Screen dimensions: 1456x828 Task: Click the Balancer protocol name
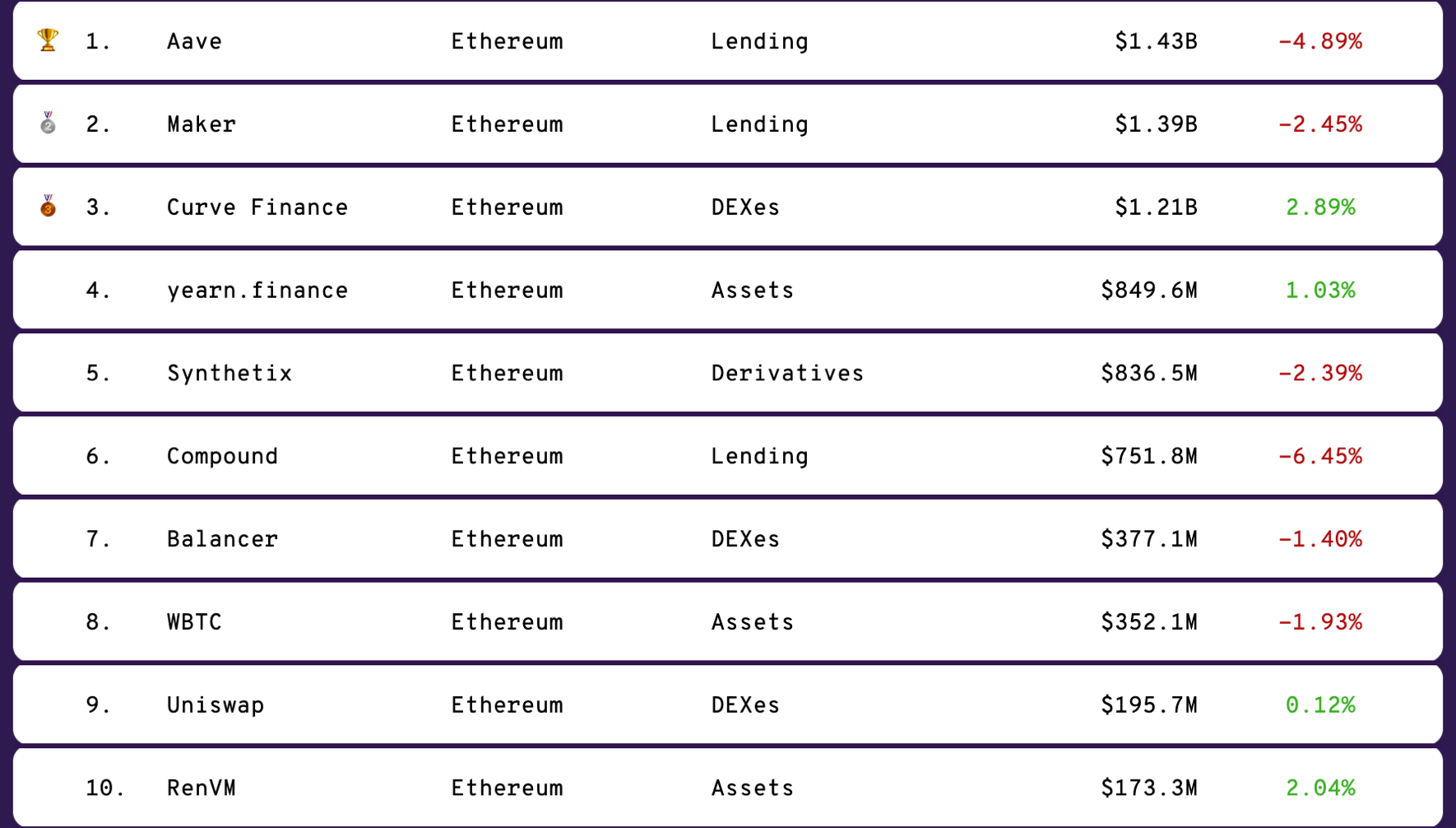pyautogui.click(x=222, y=539)
